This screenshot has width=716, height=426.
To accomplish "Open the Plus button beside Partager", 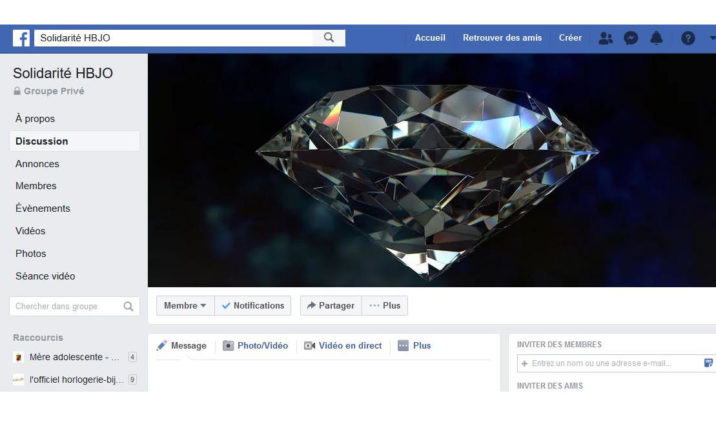I will coord(385,305).
